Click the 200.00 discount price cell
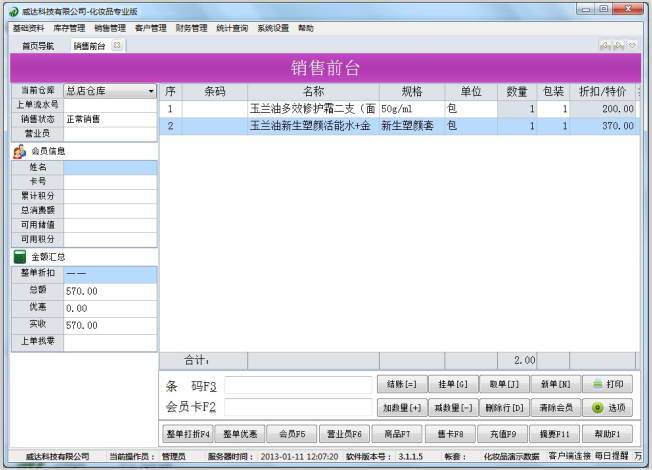Viewport: 652px width, 470px height. [x=603, y=109]
